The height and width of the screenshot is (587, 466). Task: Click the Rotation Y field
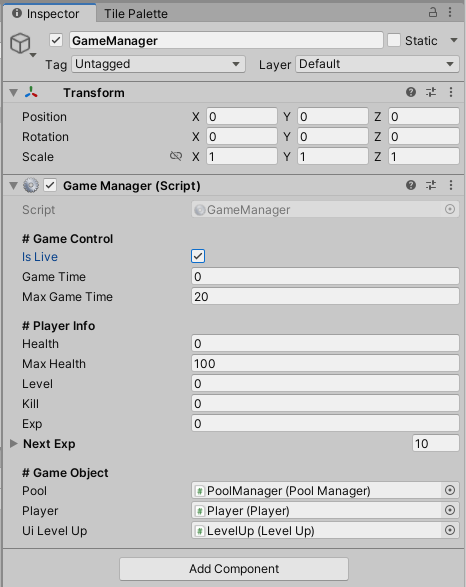tap(333, 137)
